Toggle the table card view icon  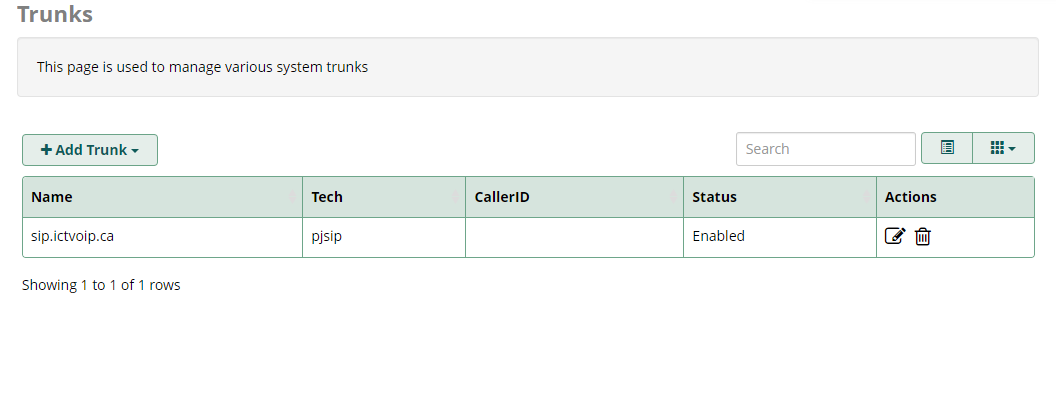click(947, 147)
